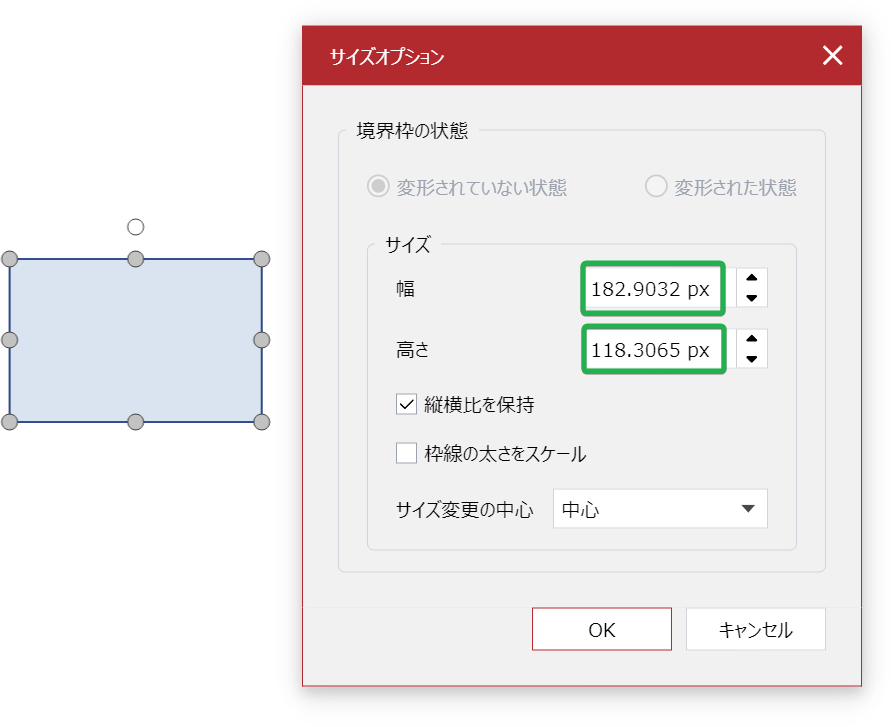Click the top-right resize handle of rectangle
891x727 pixels.
coord(261,259)
